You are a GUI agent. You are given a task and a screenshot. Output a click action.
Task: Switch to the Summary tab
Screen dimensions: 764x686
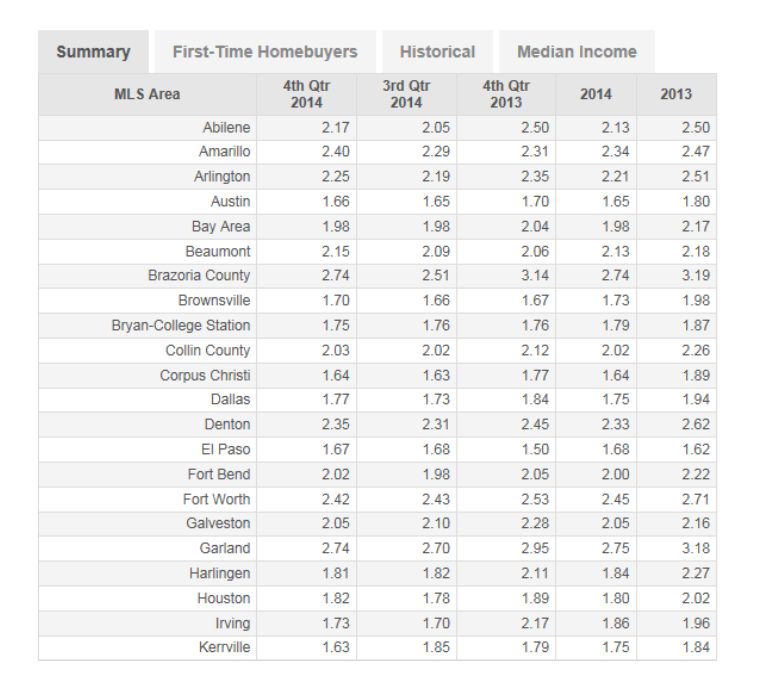pyautogui.click(x=93, y=52)
